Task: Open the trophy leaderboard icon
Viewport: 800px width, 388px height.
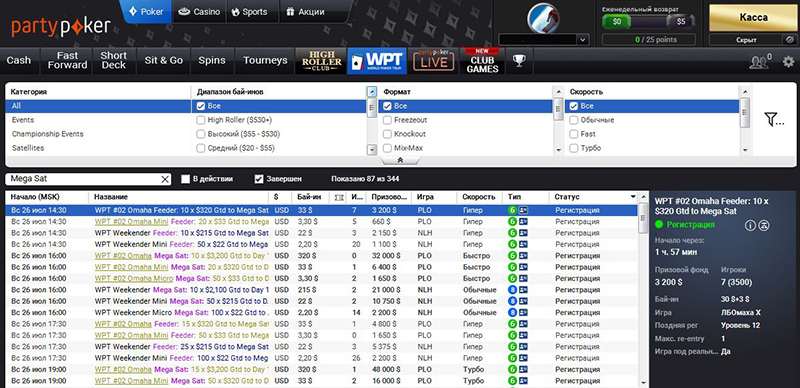Action: 519,61
